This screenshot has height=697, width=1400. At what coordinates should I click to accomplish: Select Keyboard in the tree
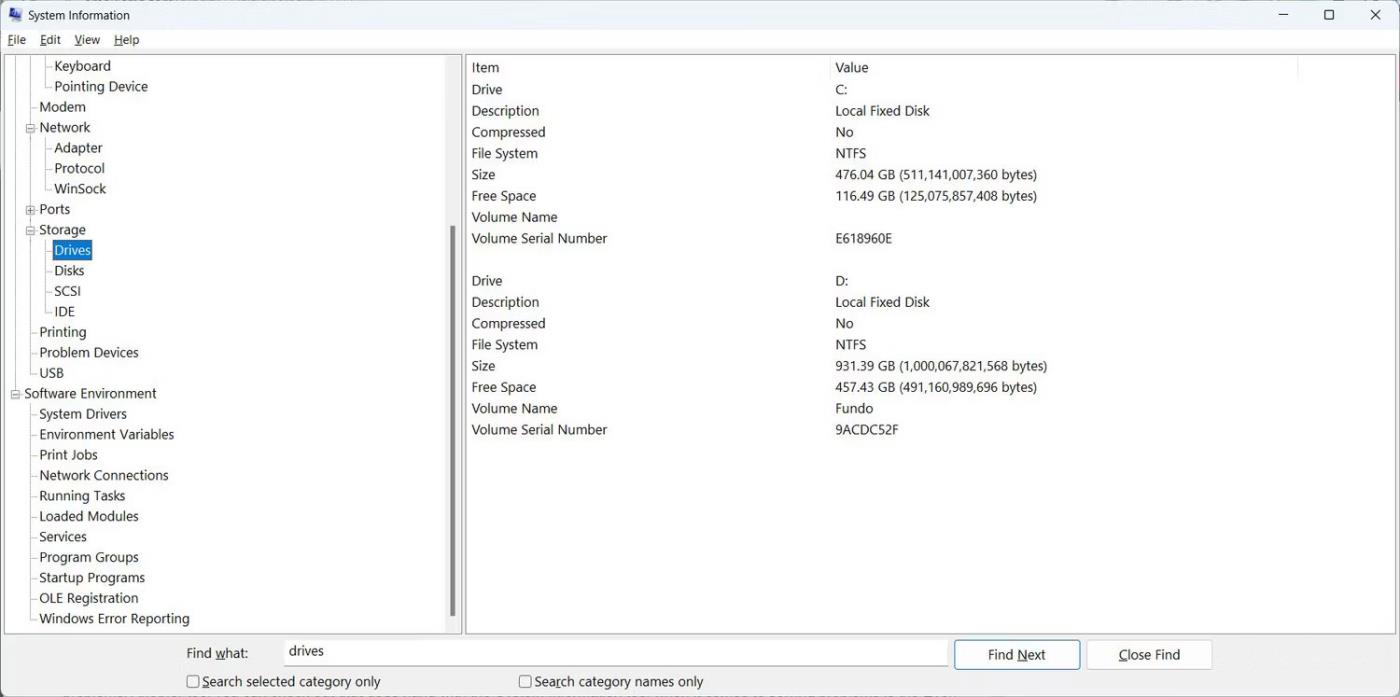point(82,66)
